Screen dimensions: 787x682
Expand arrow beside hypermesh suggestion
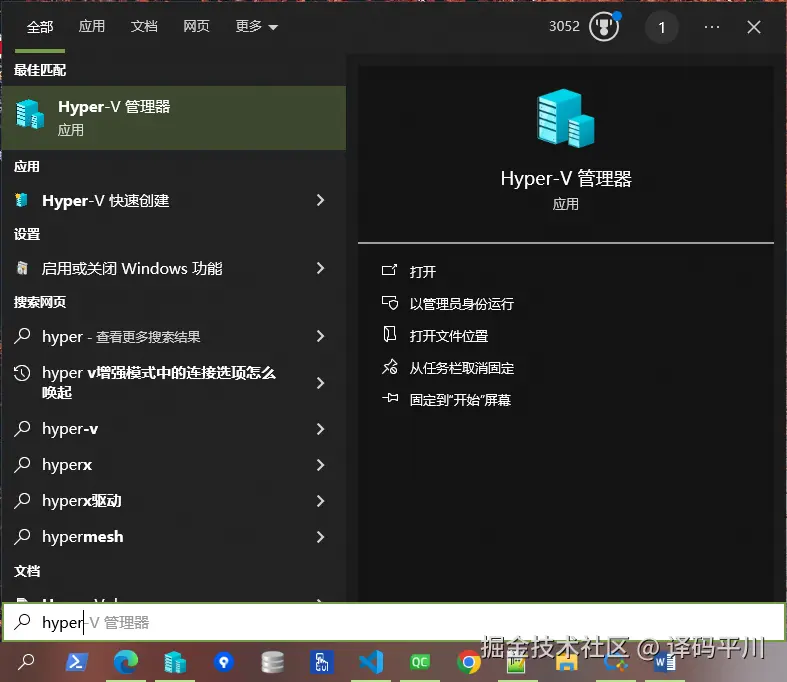(x=321, y=537)
